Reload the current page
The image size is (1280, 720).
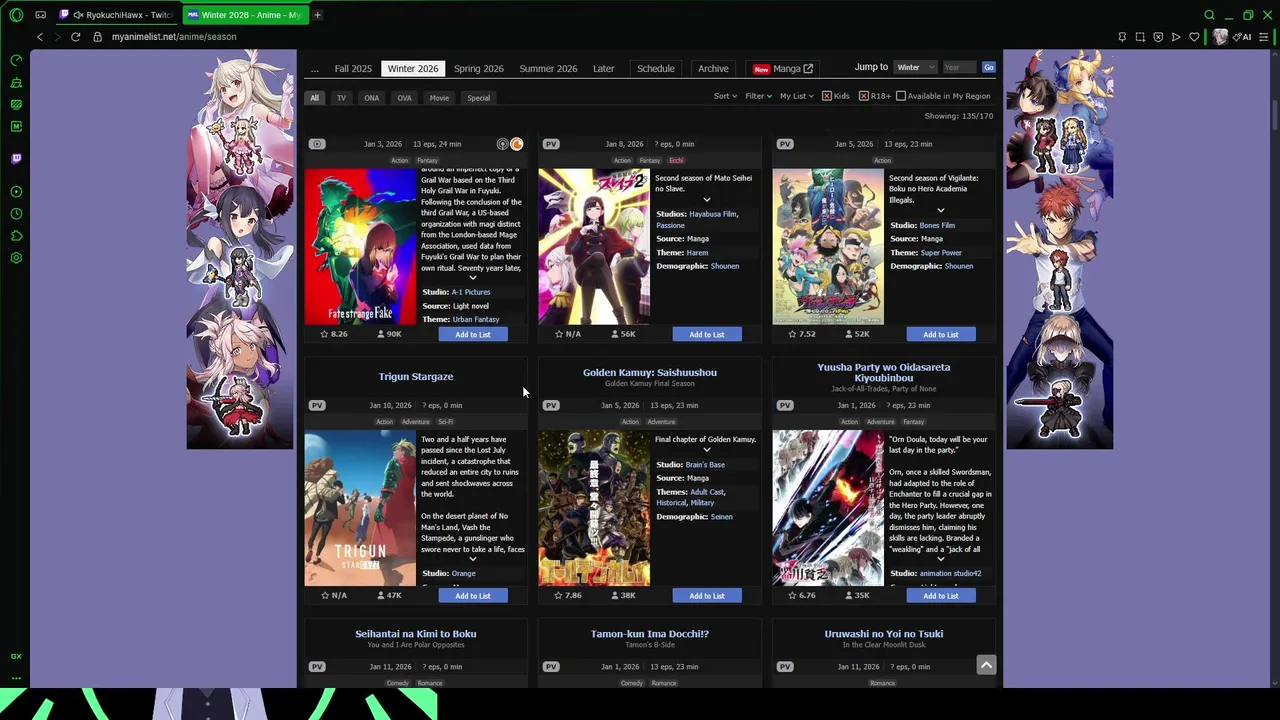pyautogui.click(x=75, y=37)
